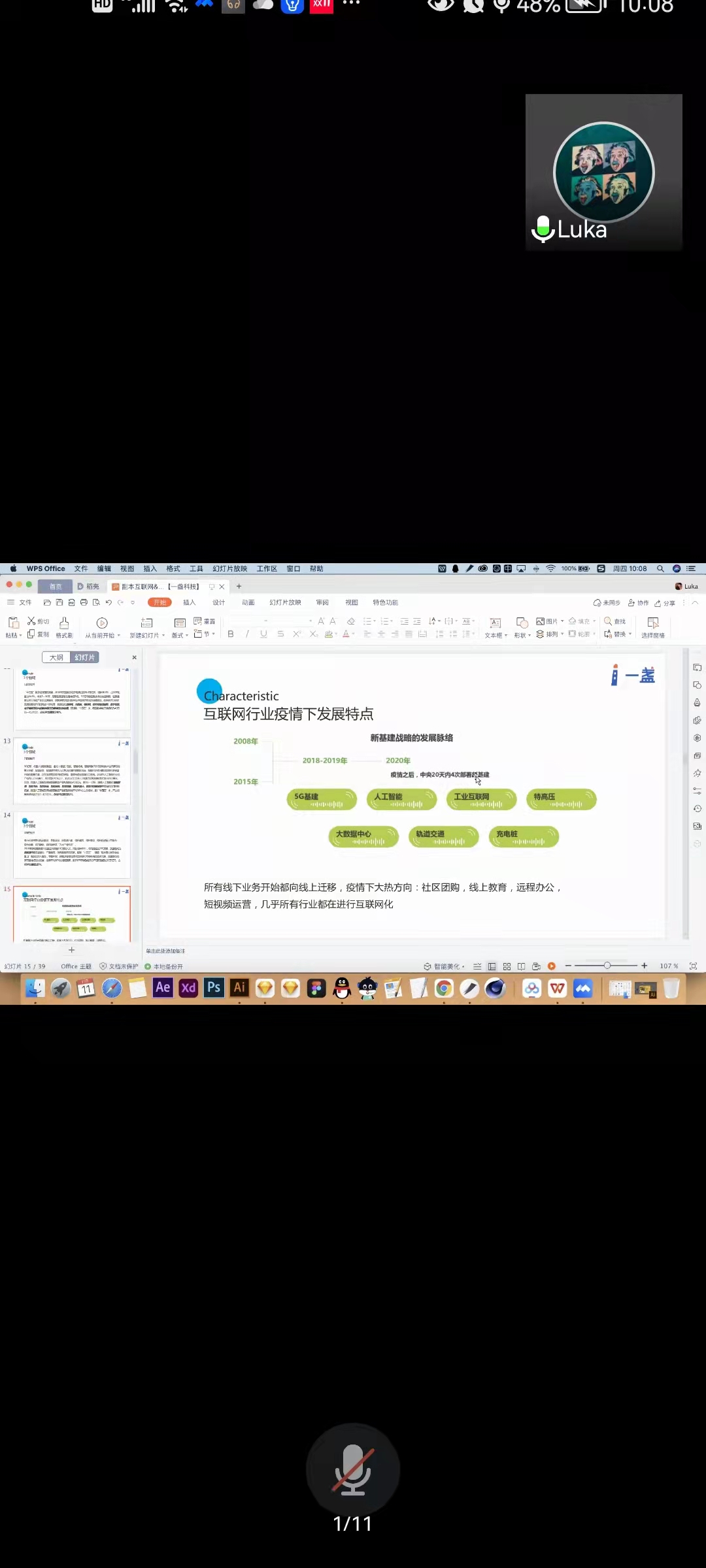Open Photoshop from the Dock
The width and height of the screenshot is (706, 1568).
point(214,987)
